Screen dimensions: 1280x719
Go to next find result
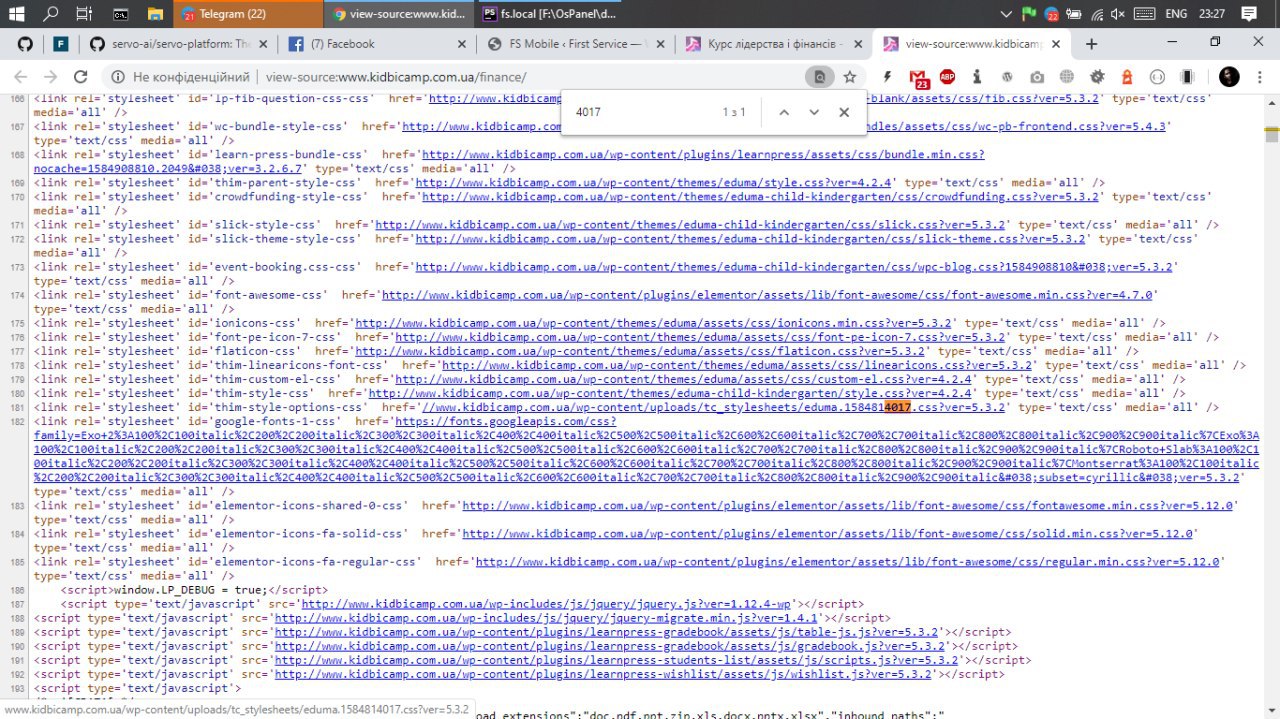[x=814, y=112]
